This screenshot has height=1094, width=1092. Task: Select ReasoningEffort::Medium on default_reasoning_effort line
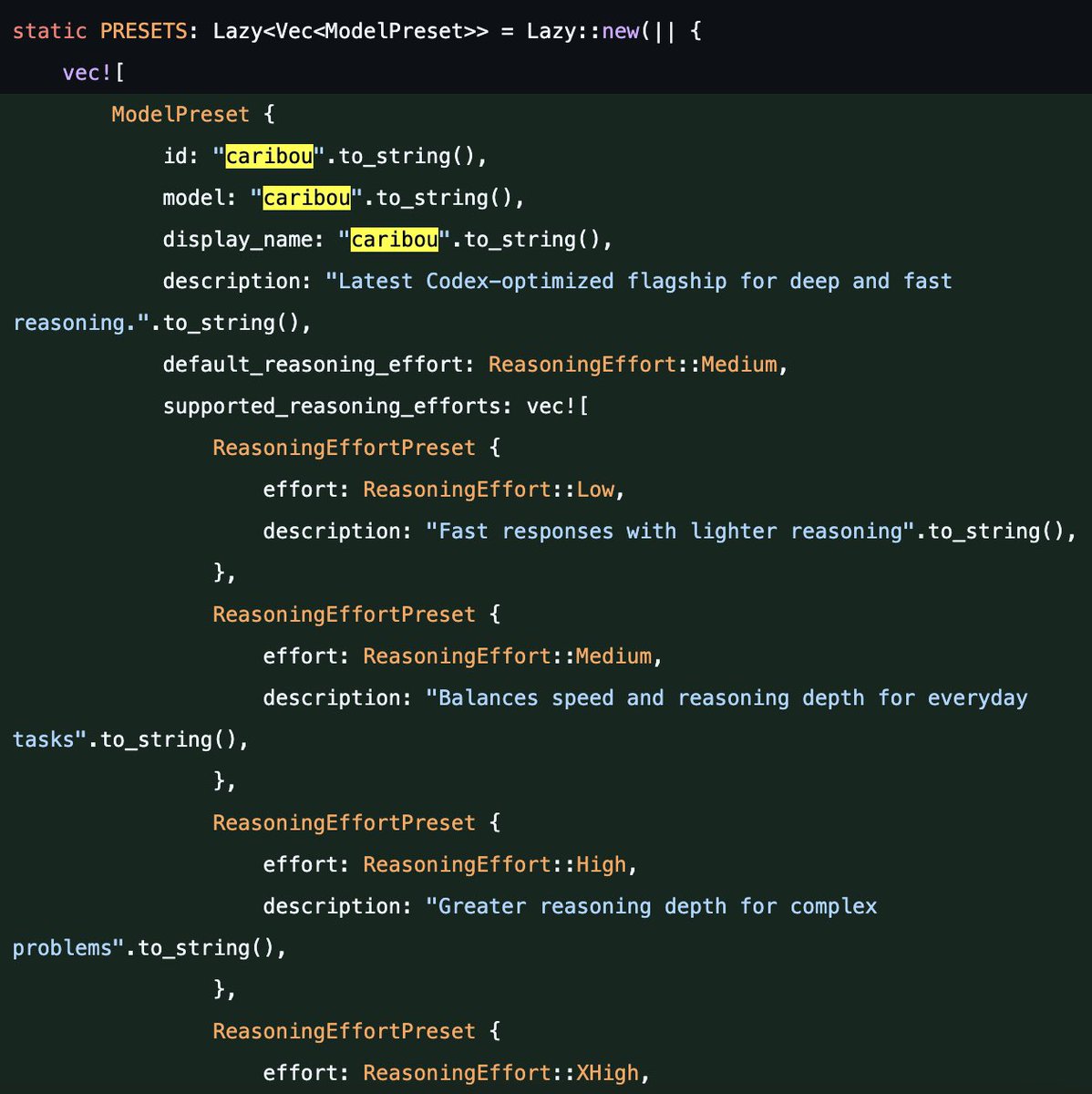point(637,364)
